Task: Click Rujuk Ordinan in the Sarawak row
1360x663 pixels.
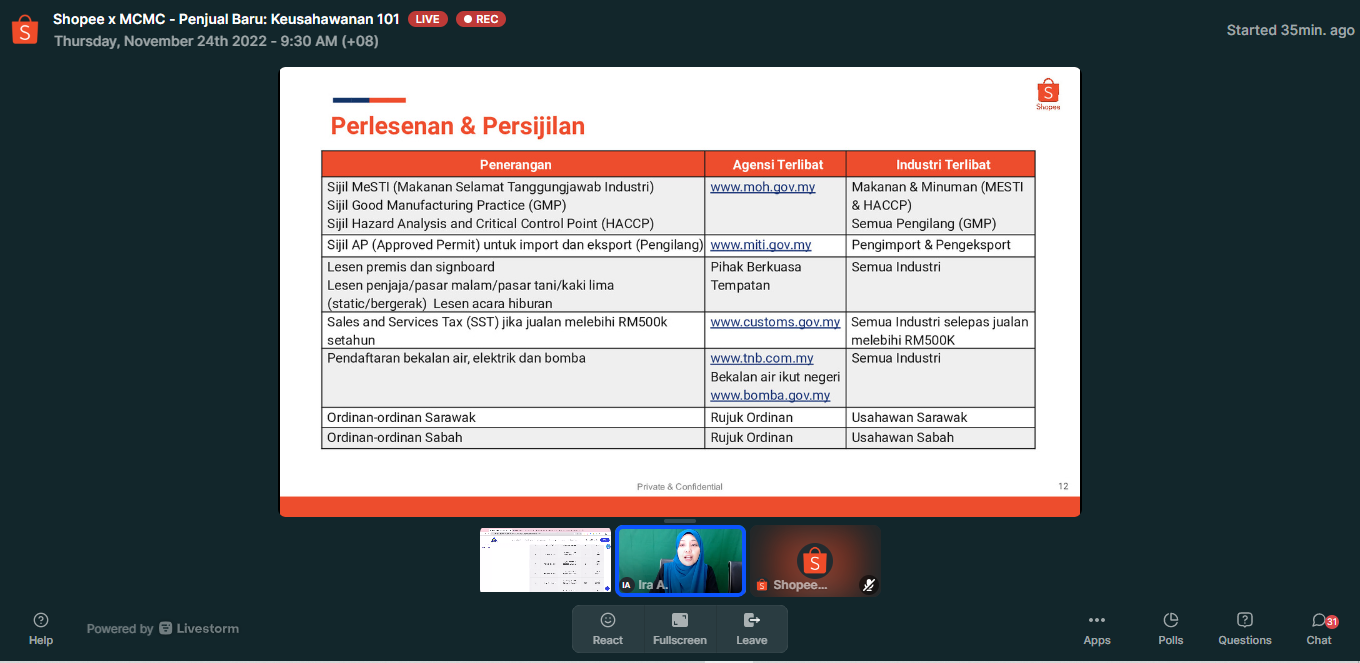Action: tap(752, 417)
